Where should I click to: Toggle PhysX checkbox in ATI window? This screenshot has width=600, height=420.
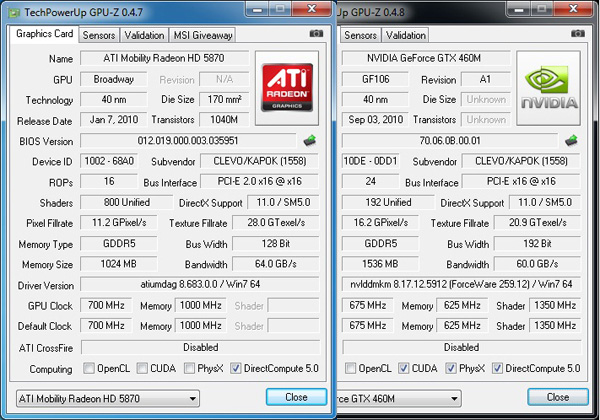[x=189, y=368]
